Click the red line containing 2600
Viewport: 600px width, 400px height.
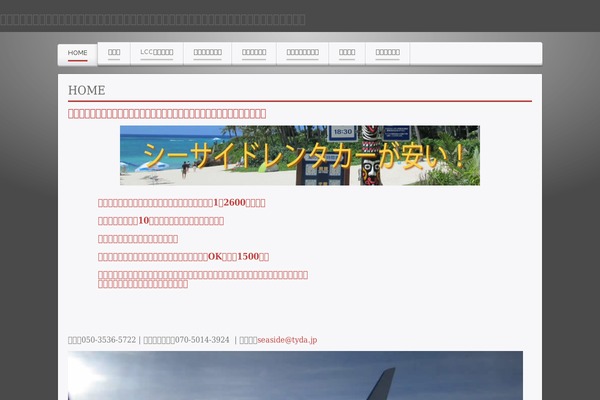point(181,203)
